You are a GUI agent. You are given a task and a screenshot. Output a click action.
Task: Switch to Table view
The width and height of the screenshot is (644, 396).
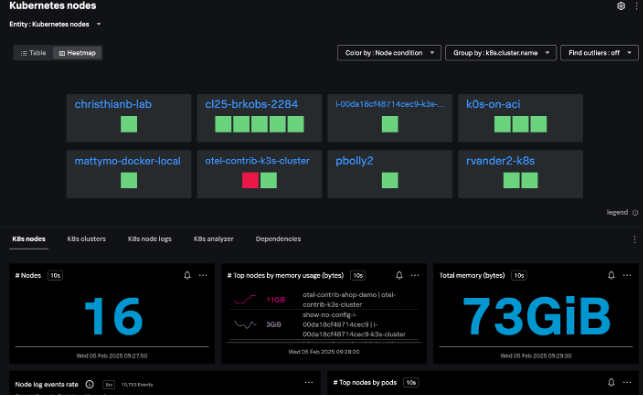click(x=34, y=53)
